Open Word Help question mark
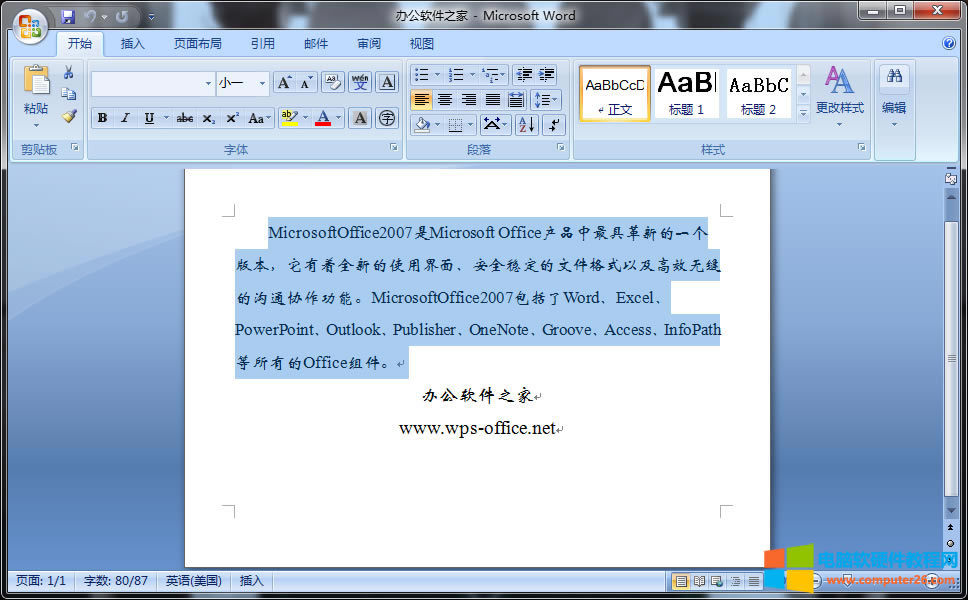Viewport: 968px width, 600px height. click(949, 43)
